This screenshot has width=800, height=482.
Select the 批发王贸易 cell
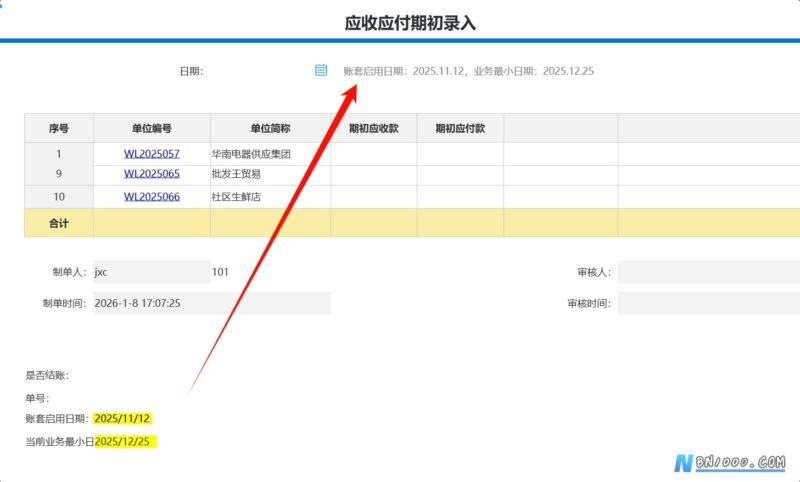270,175
